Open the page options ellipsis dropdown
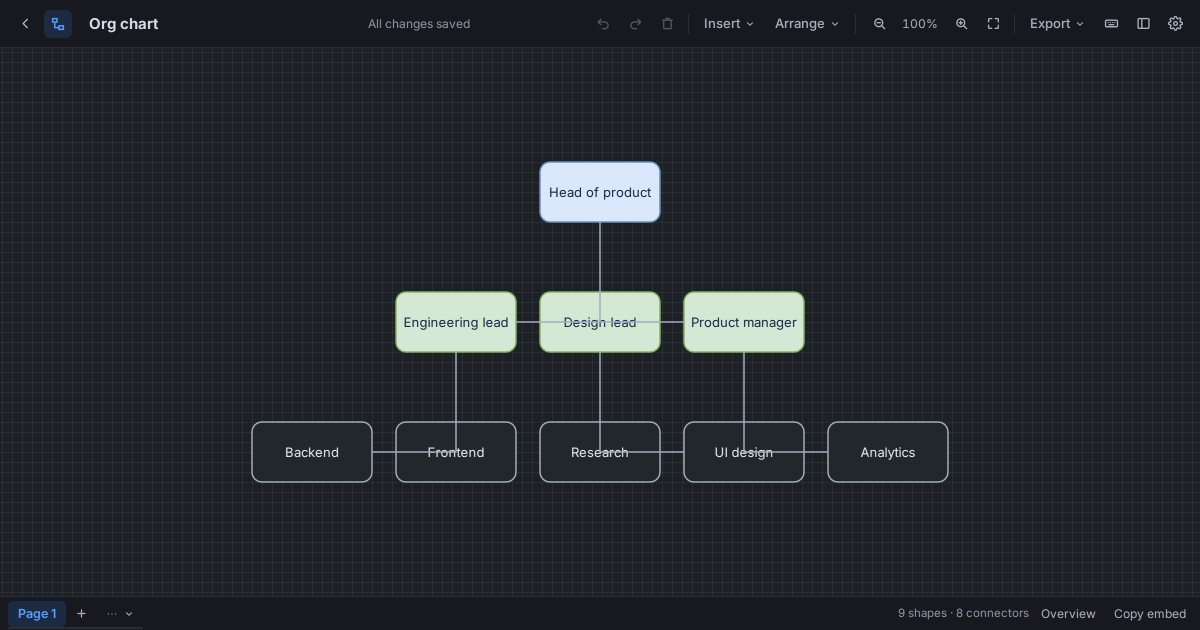1200x630 pixels. coord(120,614)
